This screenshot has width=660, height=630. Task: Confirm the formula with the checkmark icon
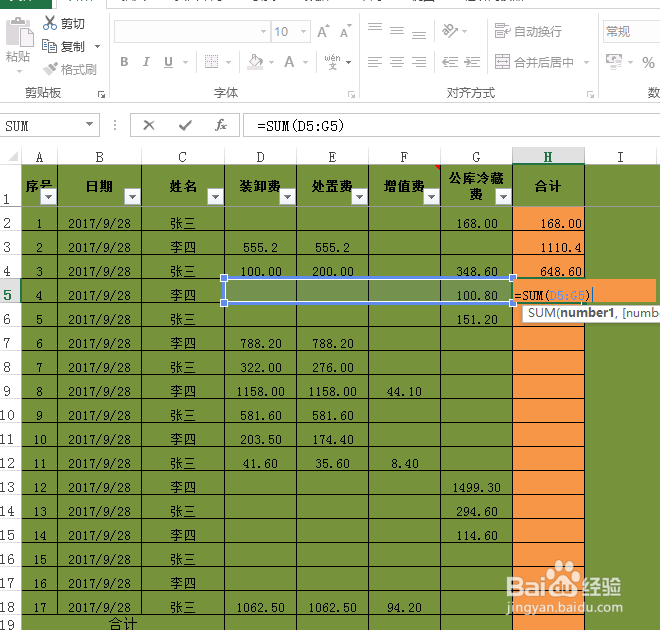(185, 125)
